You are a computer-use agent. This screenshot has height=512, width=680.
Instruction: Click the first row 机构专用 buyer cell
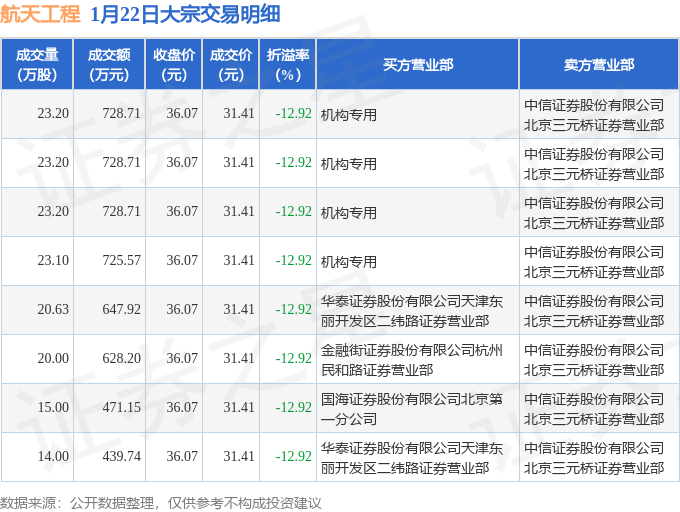tap(418, 114)
